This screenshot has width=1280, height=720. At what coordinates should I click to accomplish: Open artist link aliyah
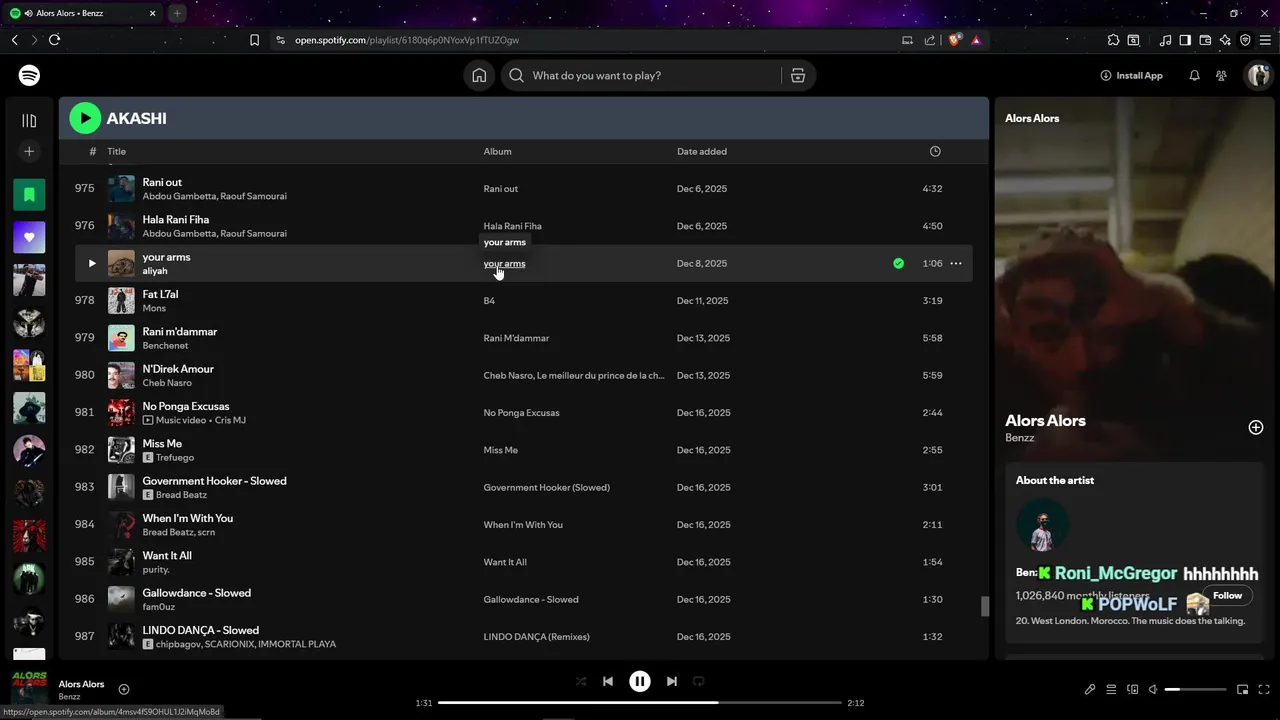155,271
